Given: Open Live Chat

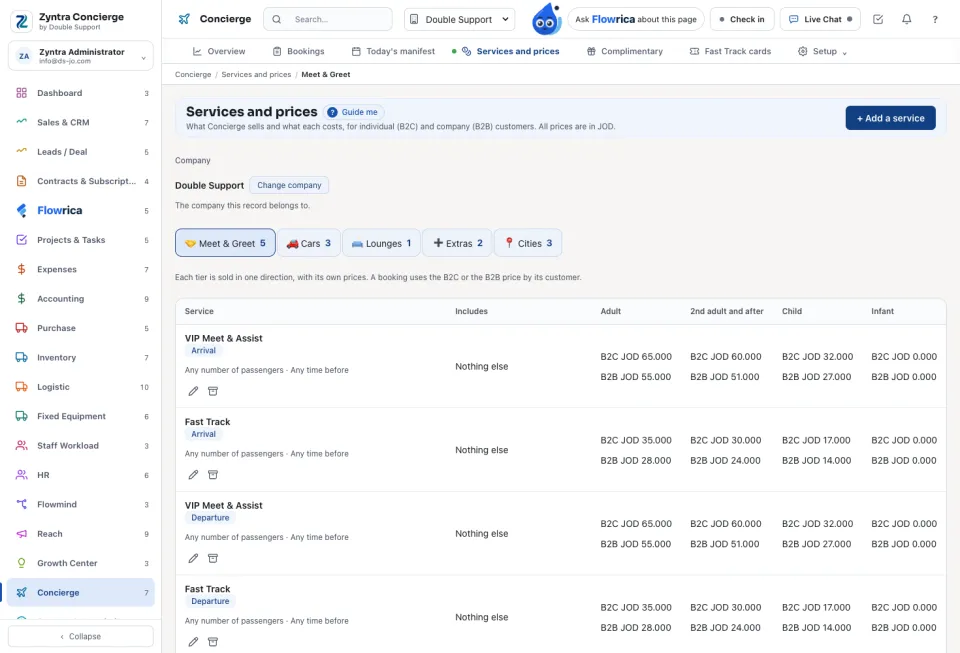Looking at the screenshot, I should pos(820,20).
